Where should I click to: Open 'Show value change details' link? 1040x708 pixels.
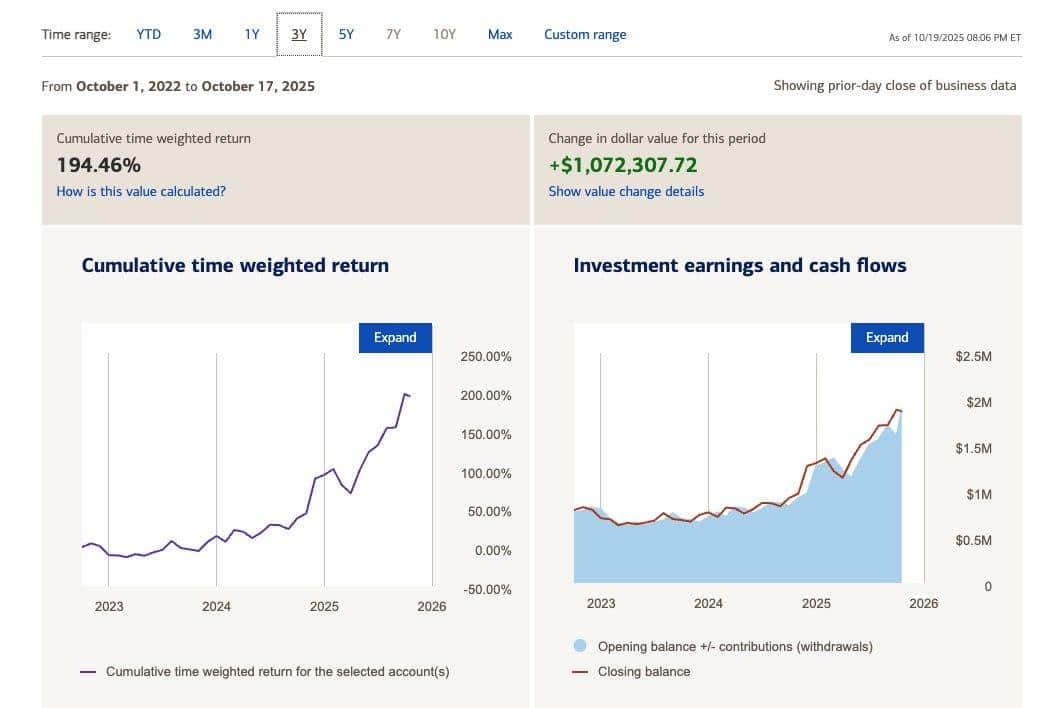(x=626, y=191)
